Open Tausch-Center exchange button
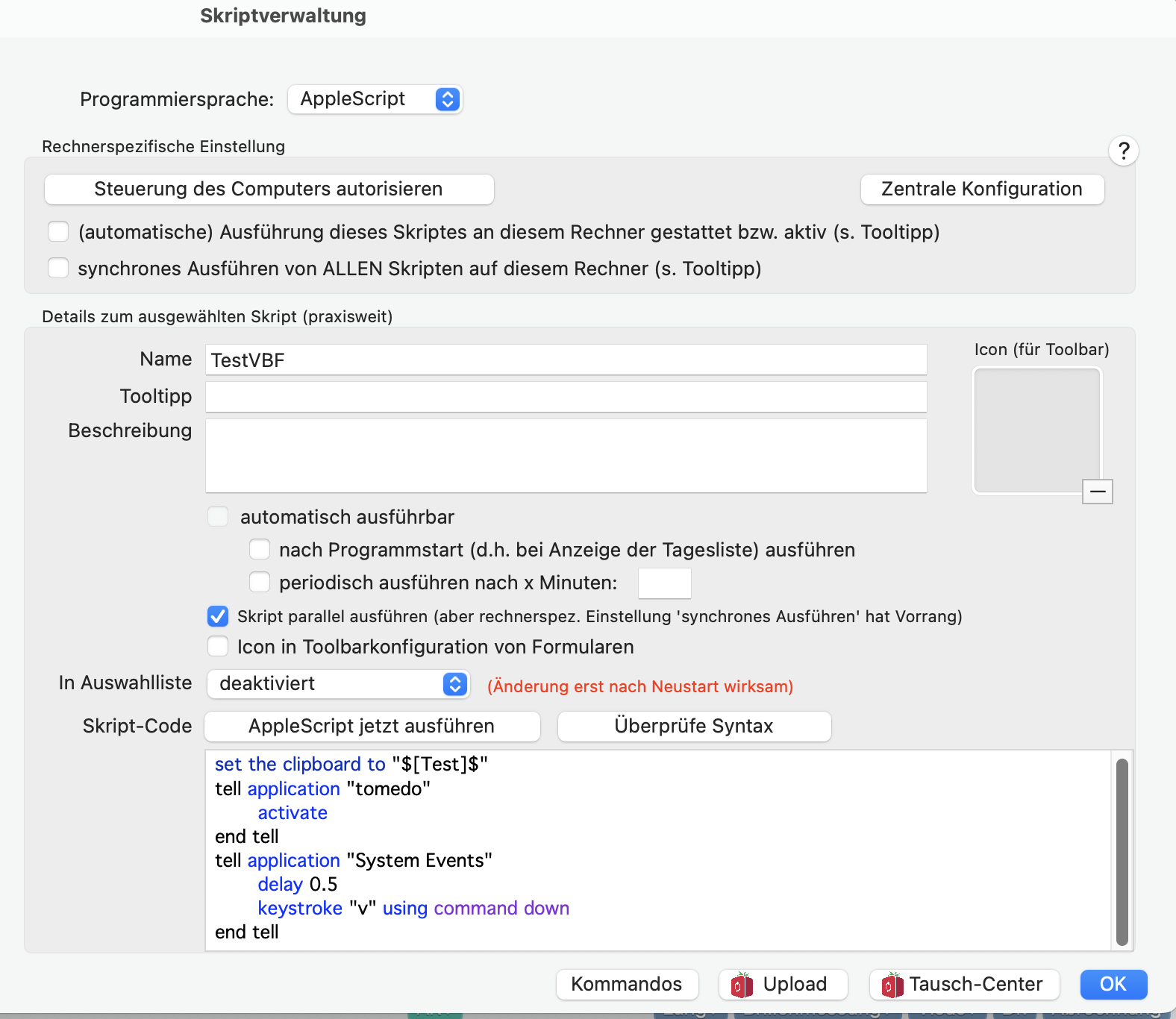 pyautogui.click(x=964, y=984)
